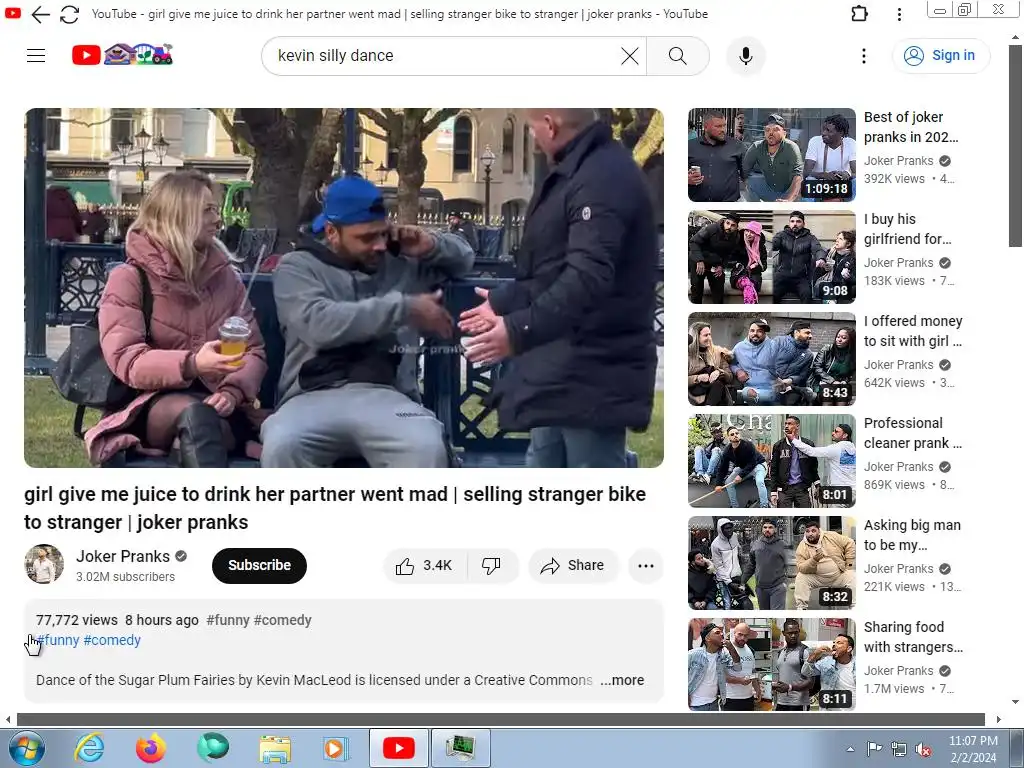Reload the page with refresh icon

click(69, 14)
